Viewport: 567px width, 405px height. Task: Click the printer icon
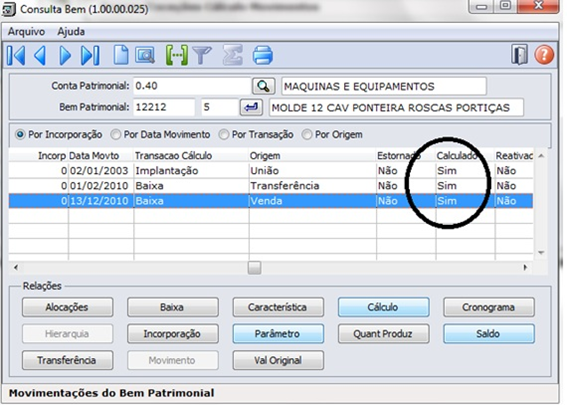click(263, 55)
